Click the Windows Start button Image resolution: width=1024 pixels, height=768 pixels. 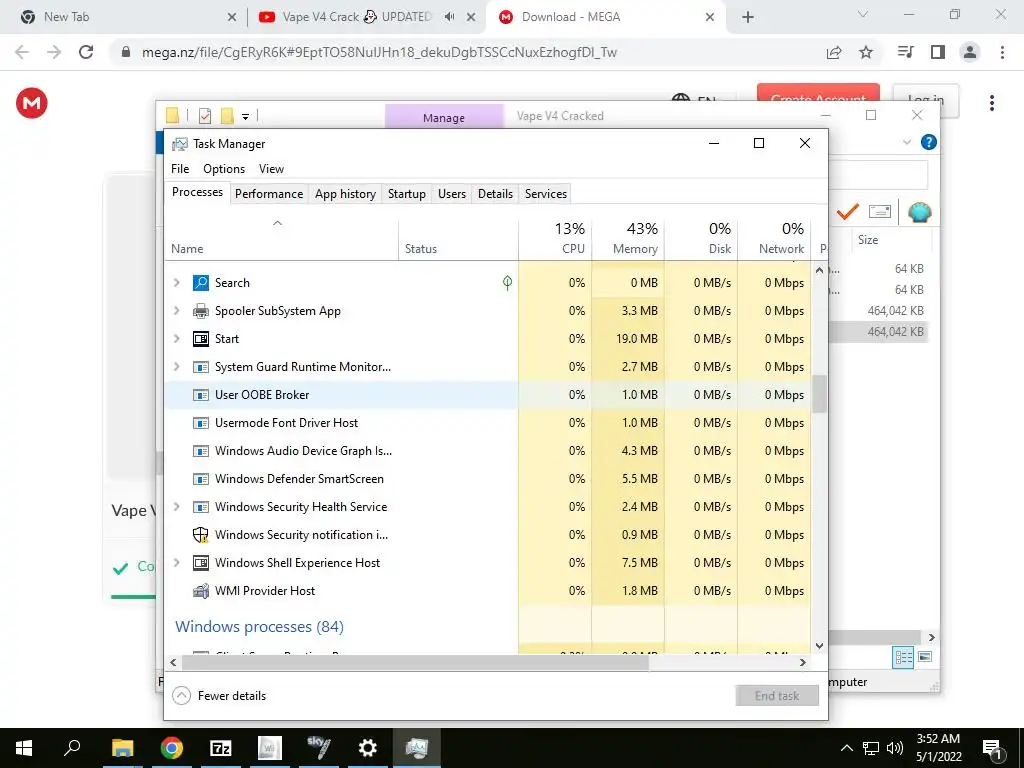(24, 748)
